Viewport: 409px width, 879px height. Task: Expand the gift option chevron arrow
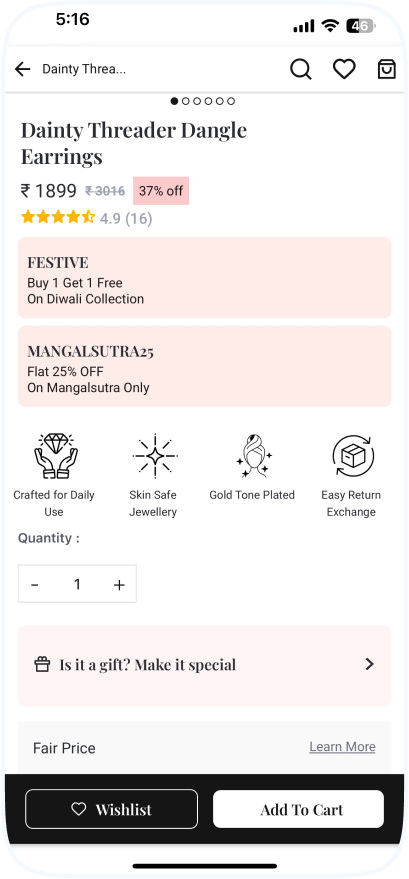tap(369, 664)
